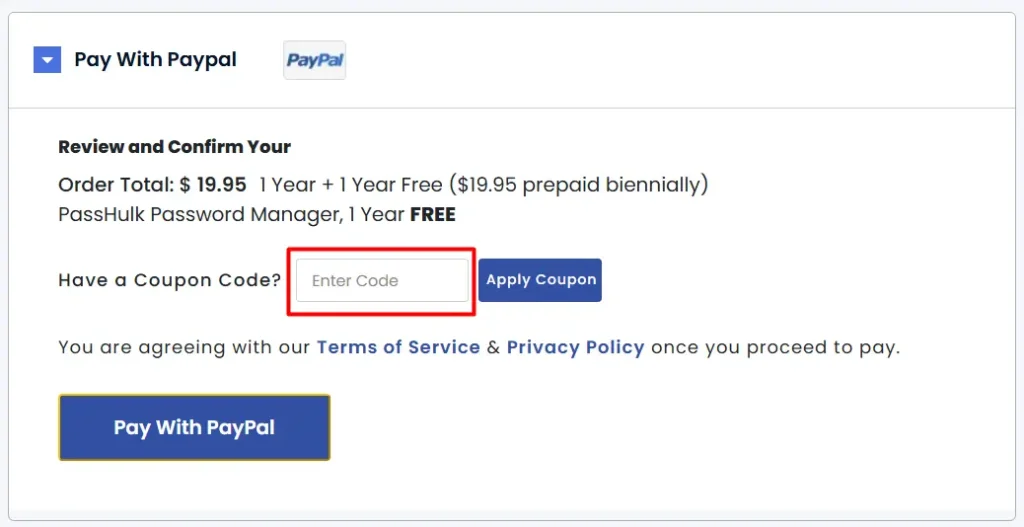The width and height of the screenshot is (1024, 527).
Task: Click the bold FREE word
Action: 432,214
